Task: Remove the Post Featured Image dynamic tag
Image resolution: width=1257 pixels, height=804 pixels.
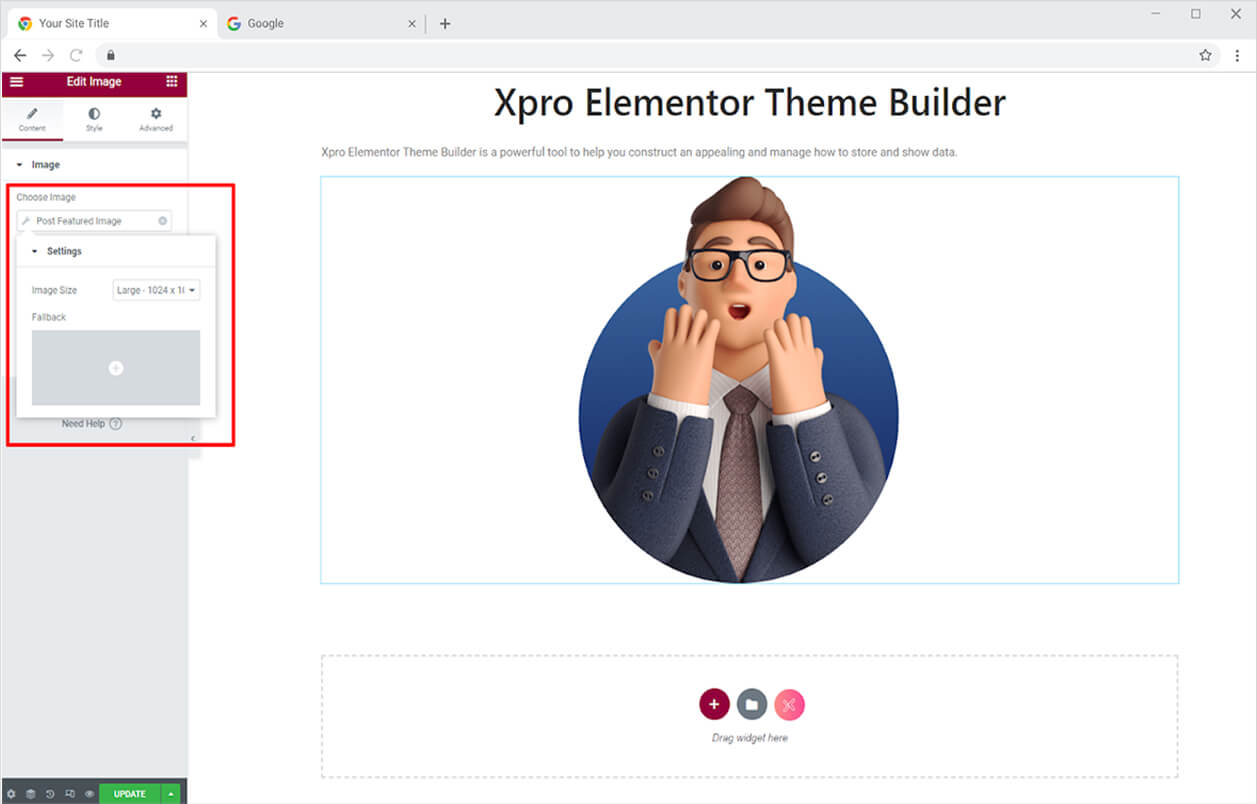Action: [x=163, y=221]
